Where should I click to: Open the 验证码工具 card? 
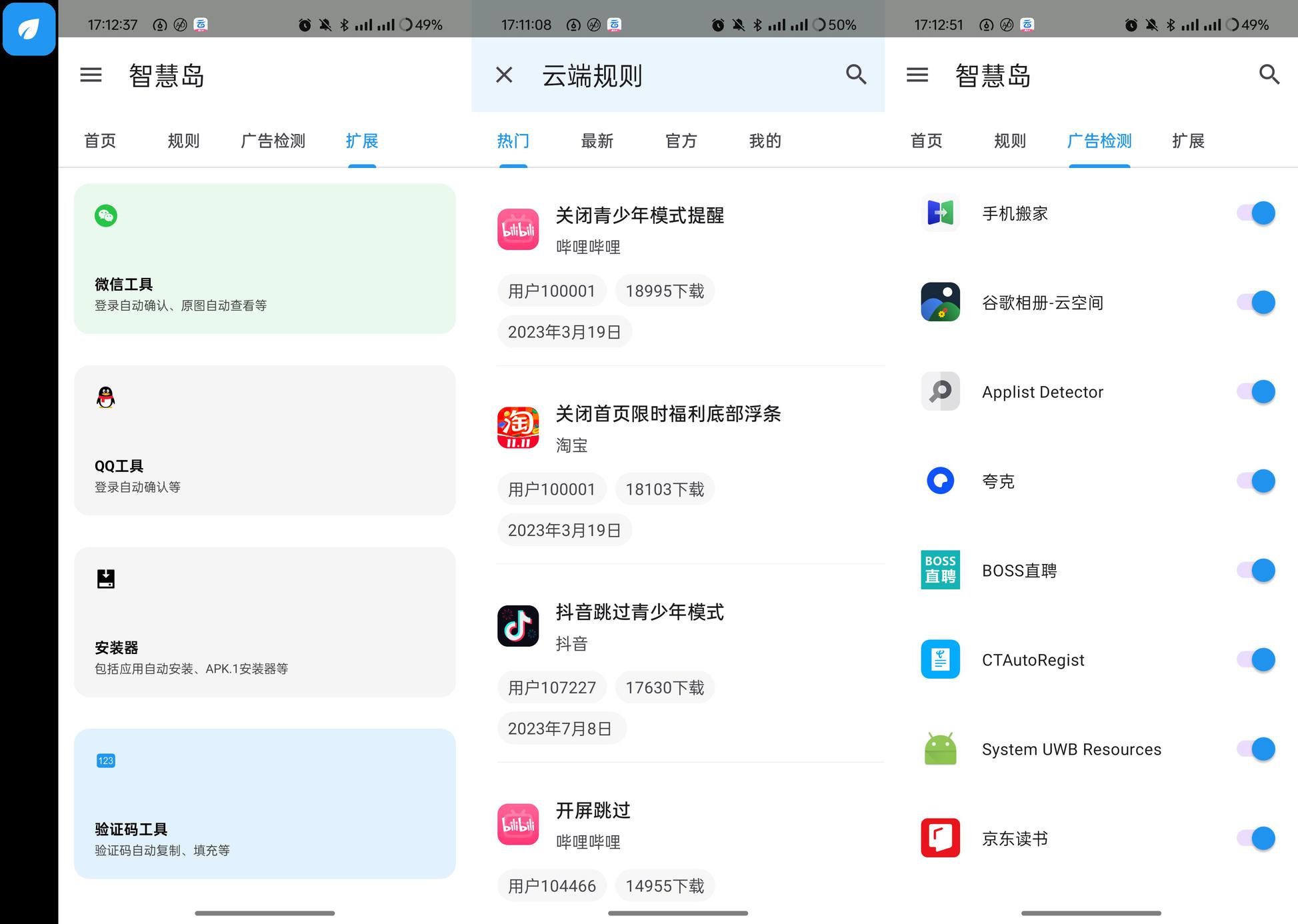click(265, 803)
